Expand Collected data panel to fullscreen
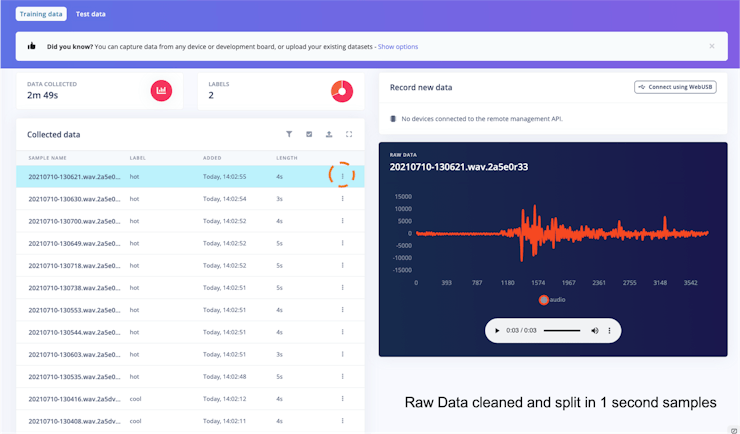Viewport: 740px width, 434px height. (349, 134)
